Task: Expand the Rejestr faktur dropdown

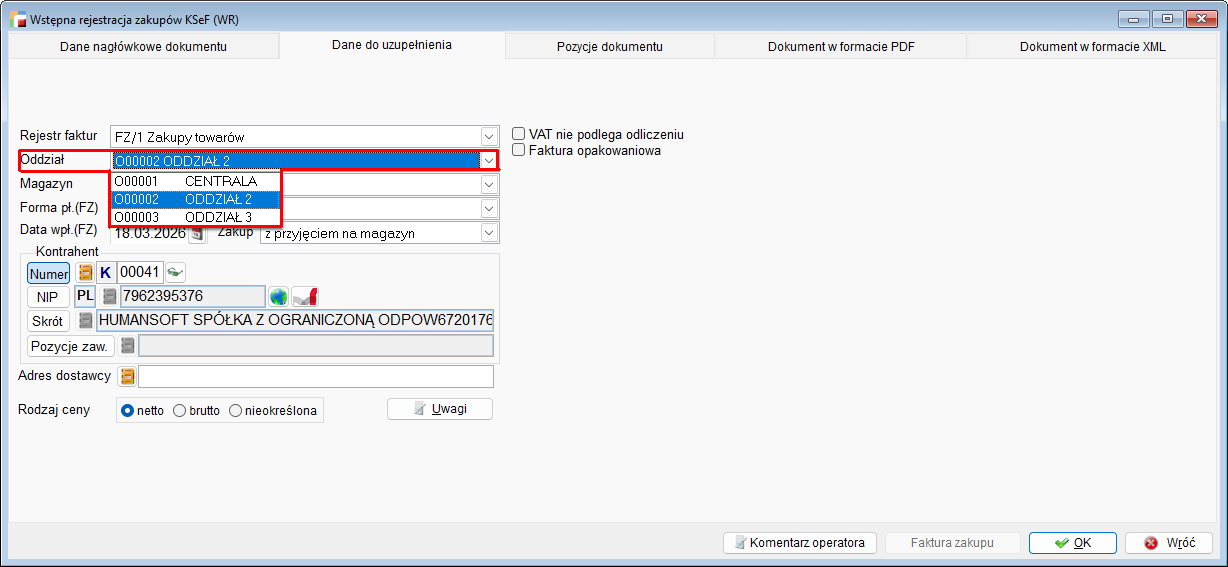Action: point(488,137)
